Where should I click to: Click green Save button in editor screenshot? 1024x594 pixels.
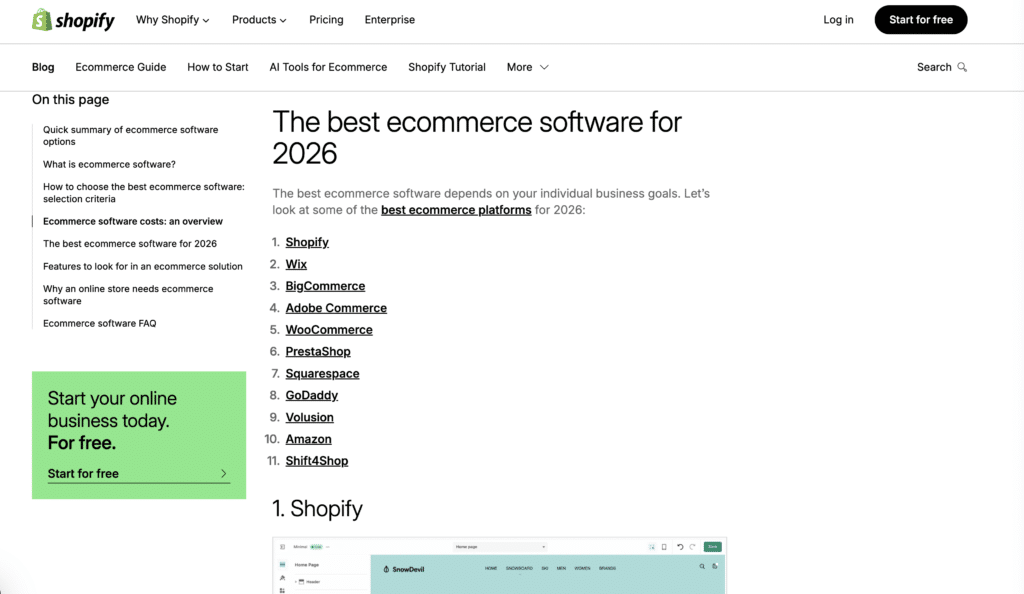712,547
